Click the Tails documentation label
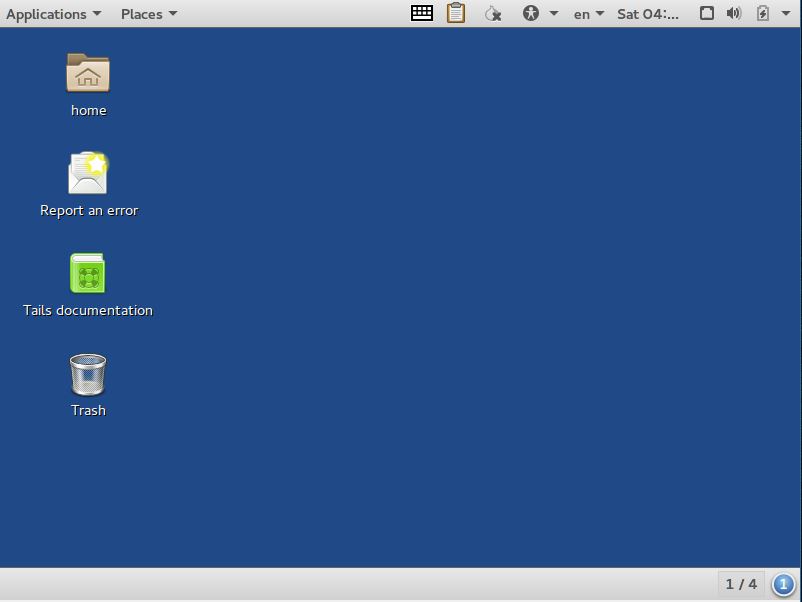This screenshot has width=802, height=602. pyautogui.click(x=88, y=310)
